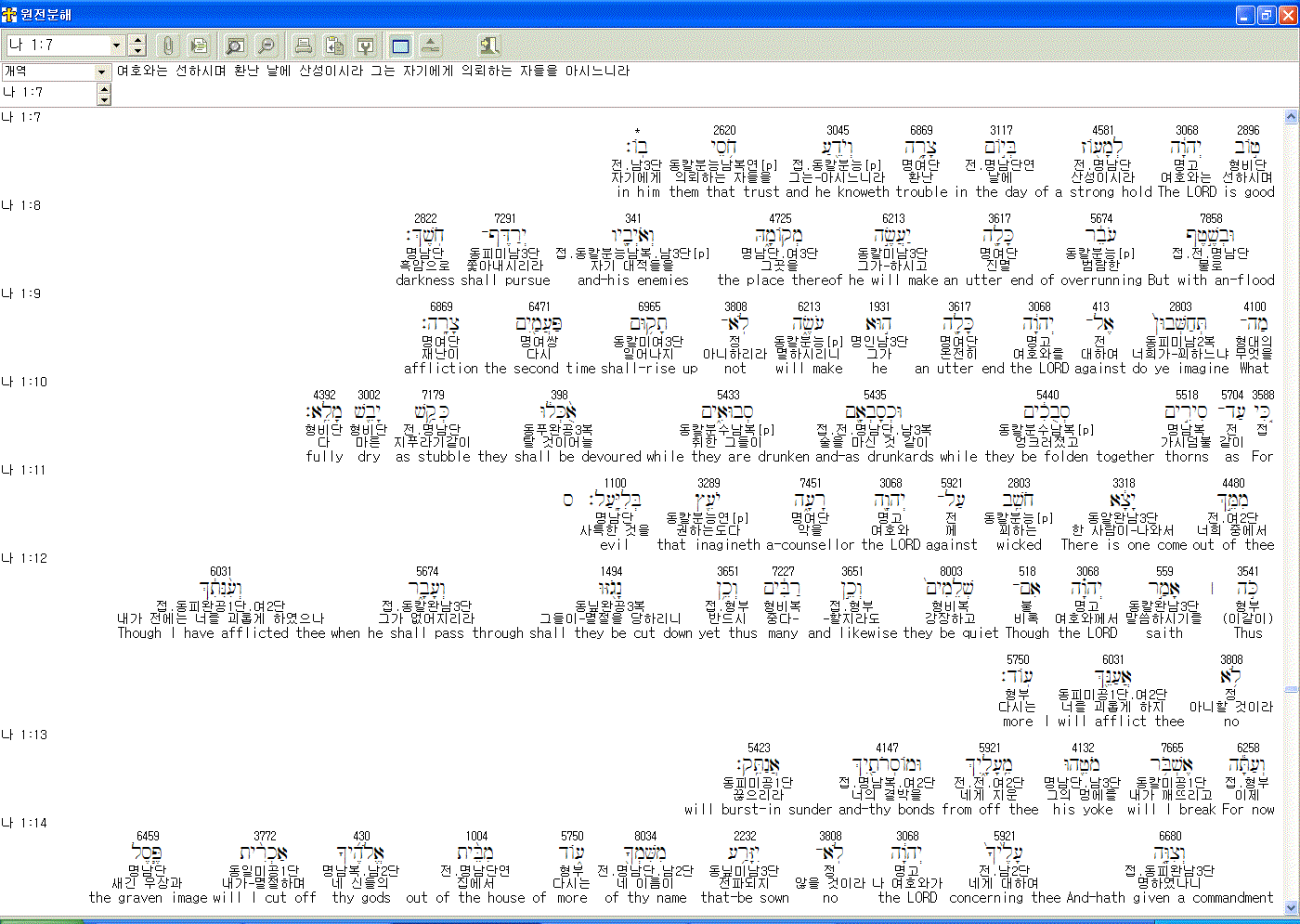Viewport: 1300px width, 924px height.
Task: Click the vertical scrollbar up arrow
Action: [x=1291, y=117]
